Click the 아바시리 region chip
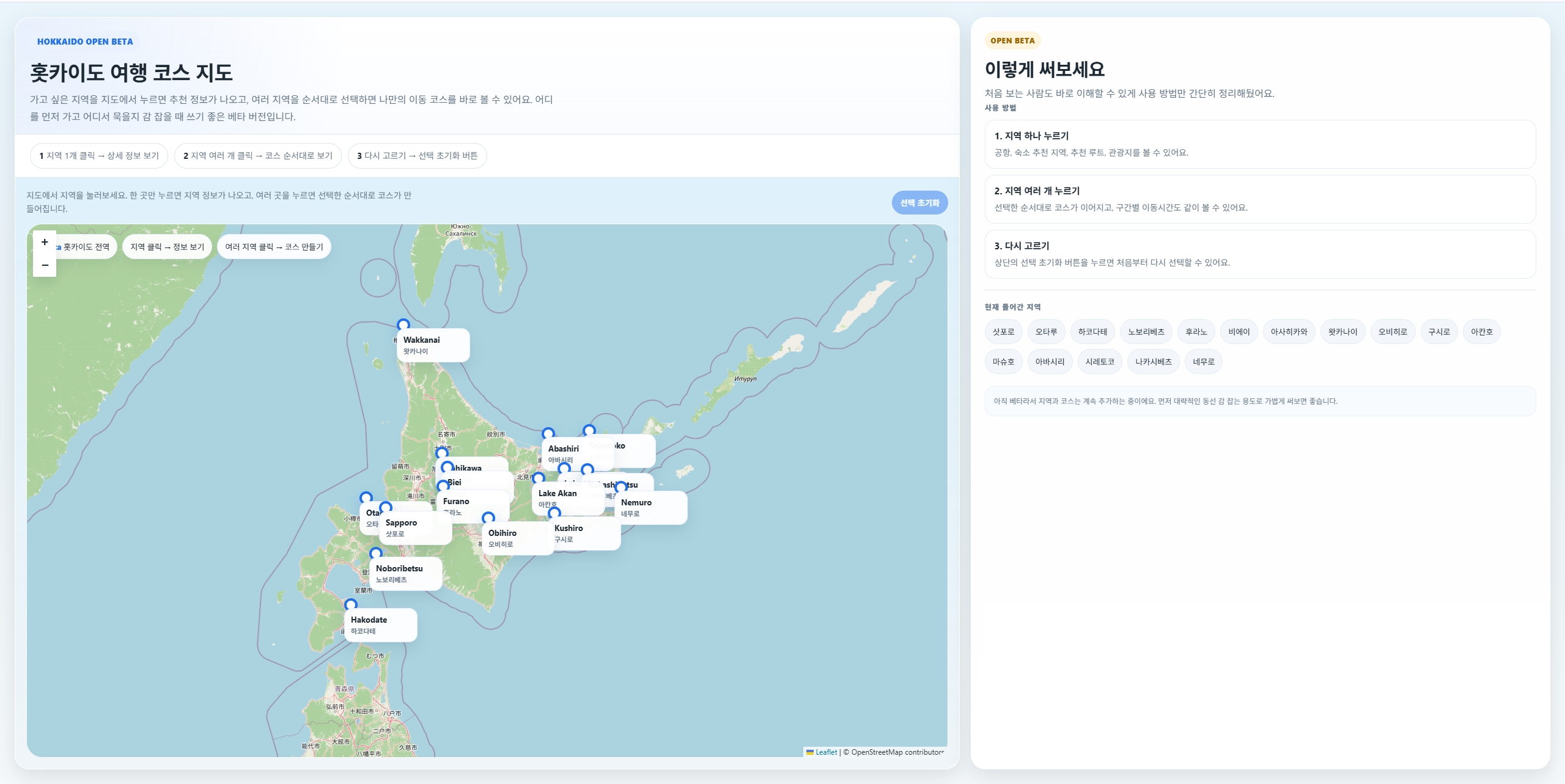The width and height of the screenshot is (1565, 784). [x=1050, y=362]
